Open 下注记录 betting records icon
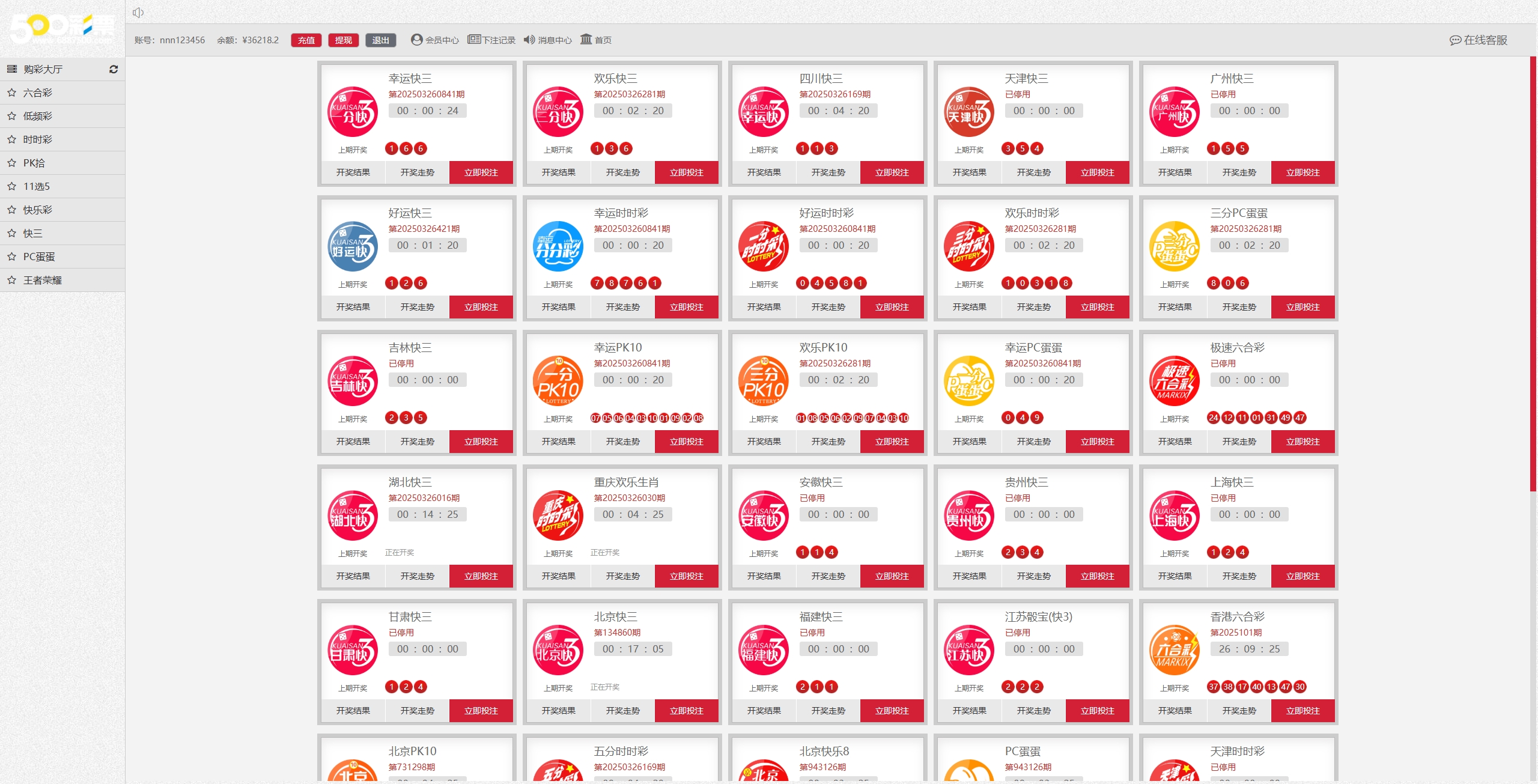The height and width of the screenshot is (784, 1538). pos(474,40)
